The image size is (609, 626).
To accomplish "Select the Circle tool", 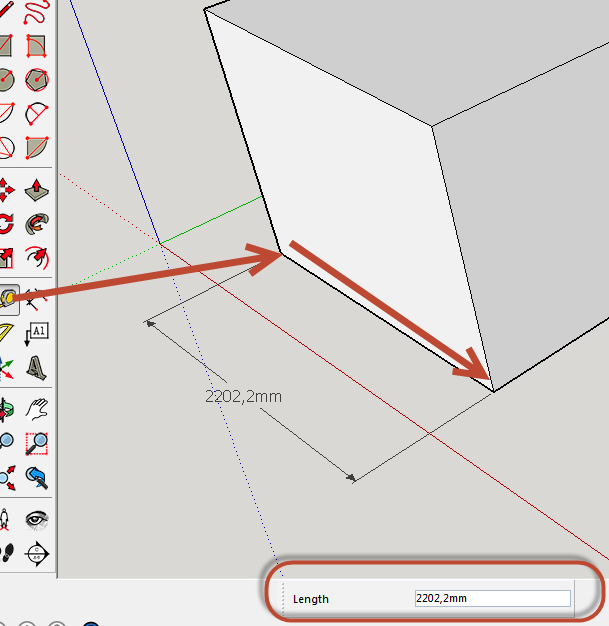I will [7, 79].
